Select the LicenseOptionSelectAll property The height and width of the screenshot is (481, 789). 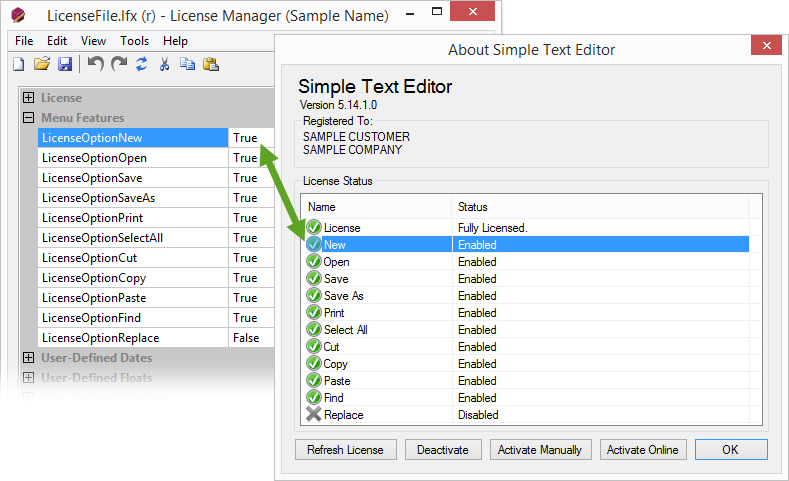pyautogui.click(x=133, y=237)
